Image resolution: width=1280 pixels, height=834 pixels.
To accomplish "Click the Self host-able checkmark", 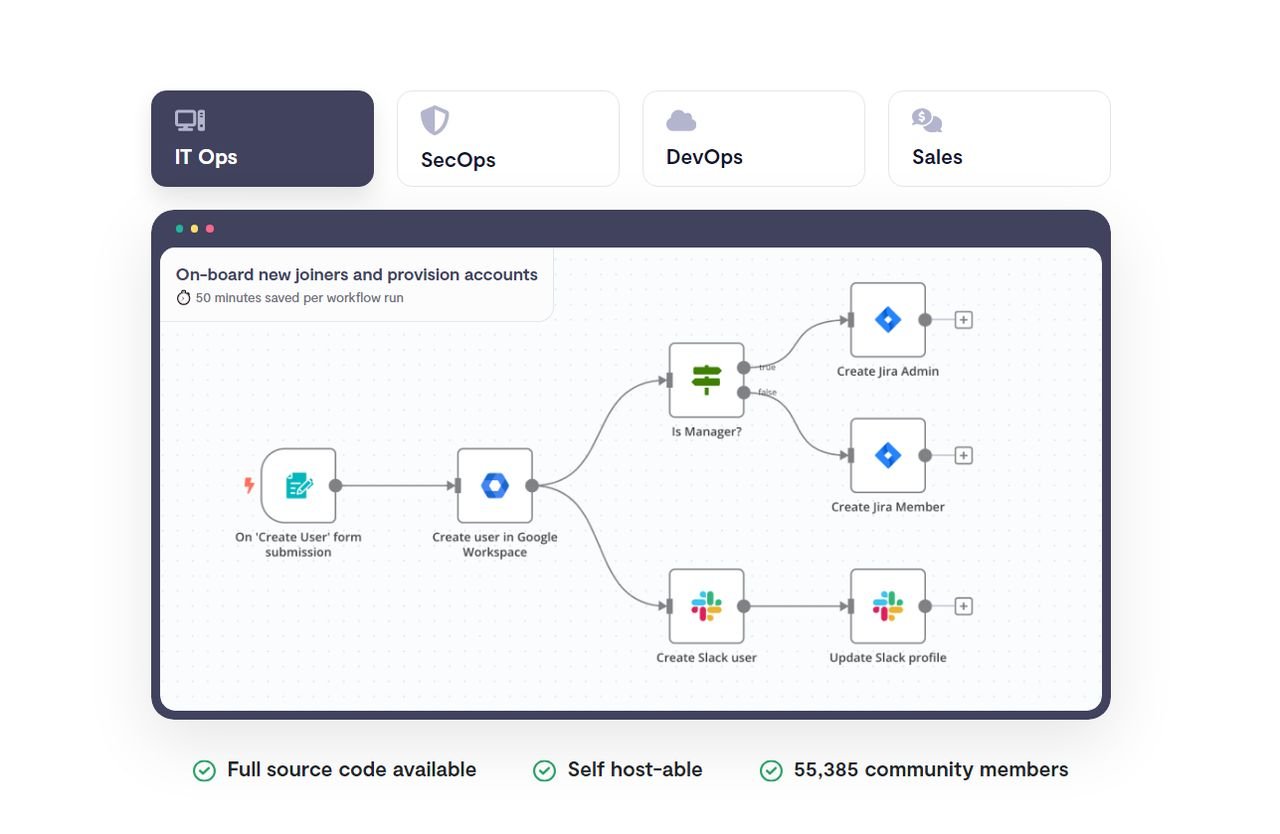I will (x=544, y=770).
